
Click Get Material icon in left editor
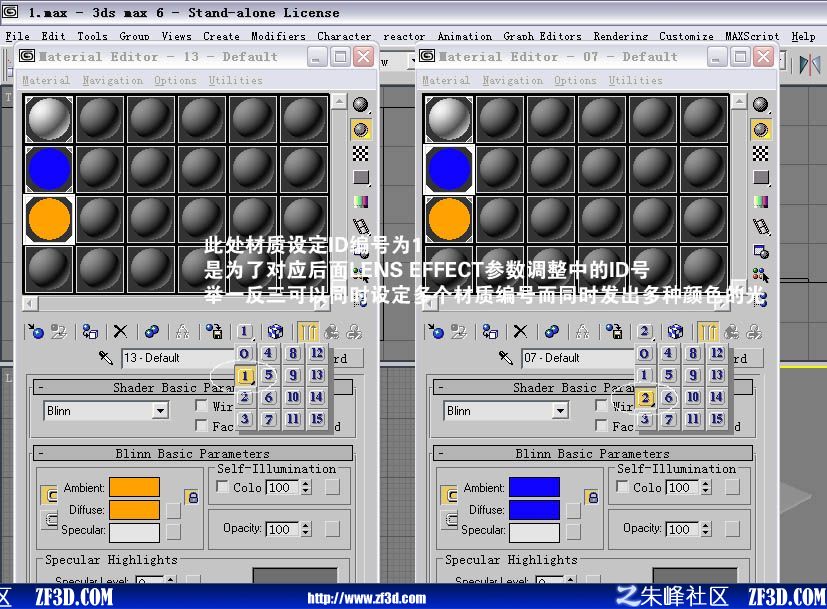point(36,332)
